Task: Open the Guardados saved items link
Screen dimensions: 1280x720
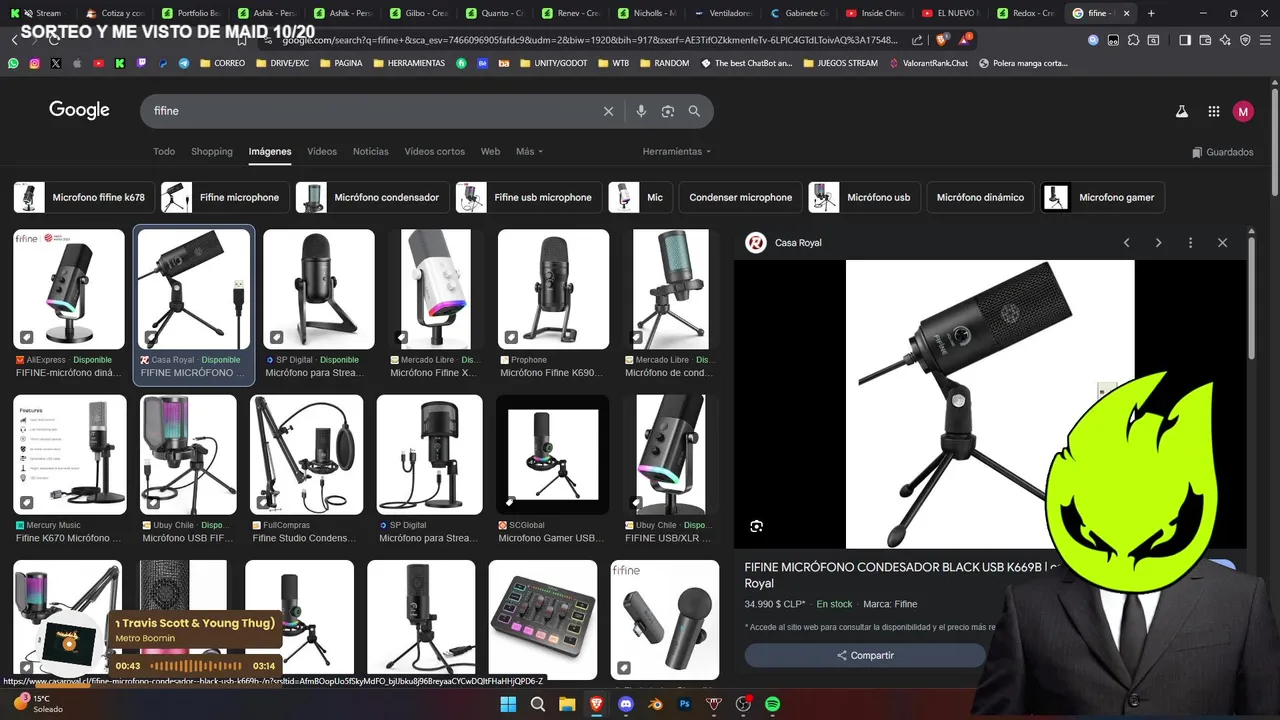Action: point(1222,152)
